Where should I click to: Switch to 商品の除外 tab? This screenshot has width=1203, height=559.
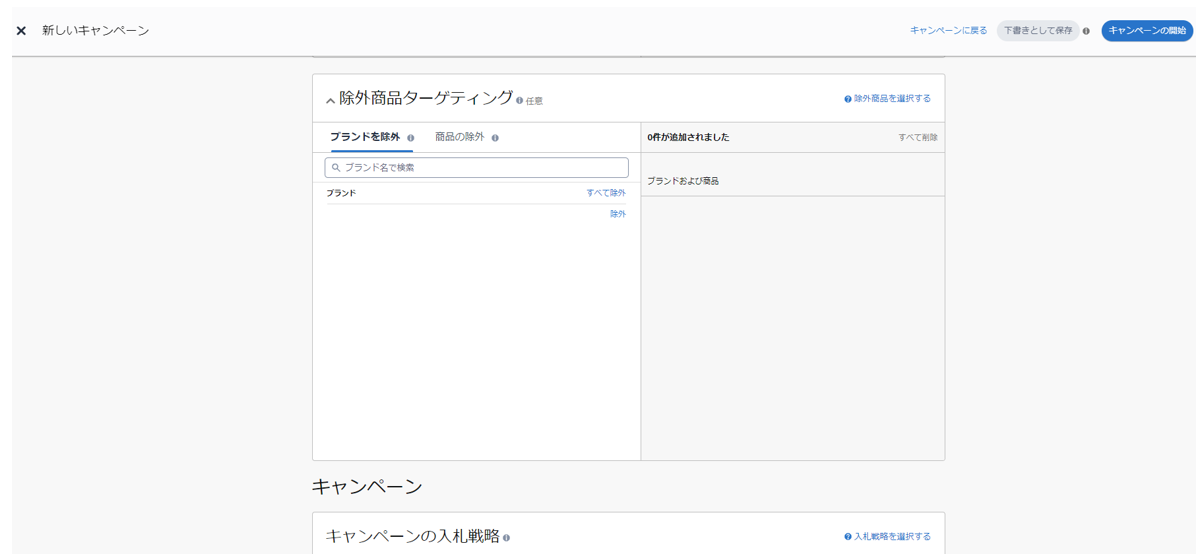click(x=459, y=137)
